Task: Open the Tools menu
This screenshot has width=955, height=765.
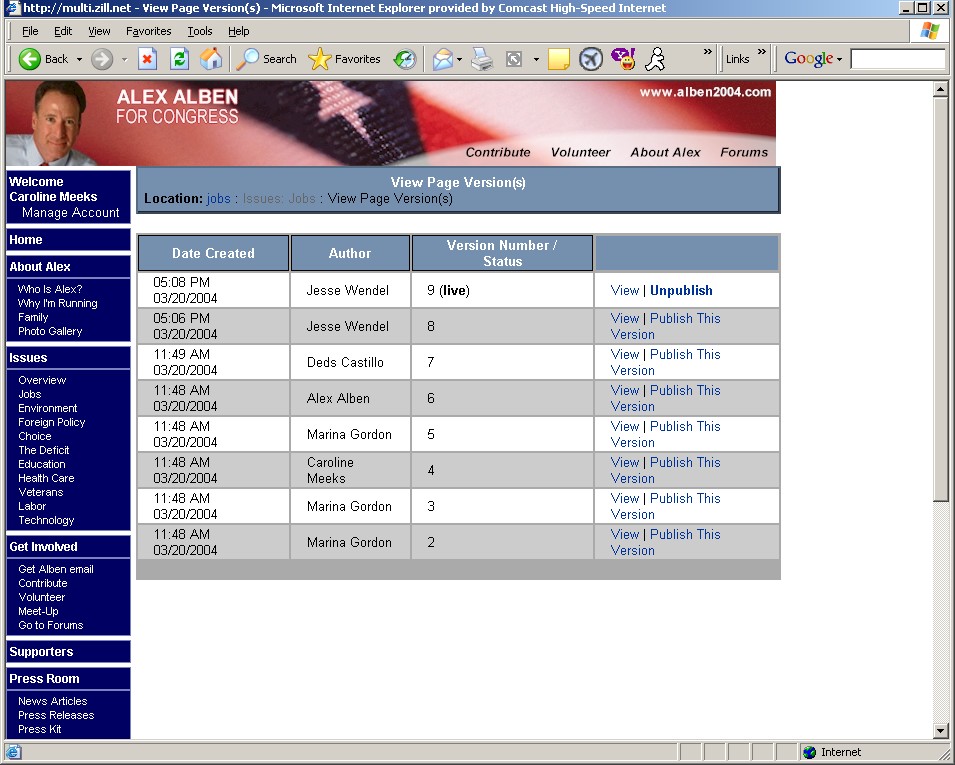Action: [200, 31]
